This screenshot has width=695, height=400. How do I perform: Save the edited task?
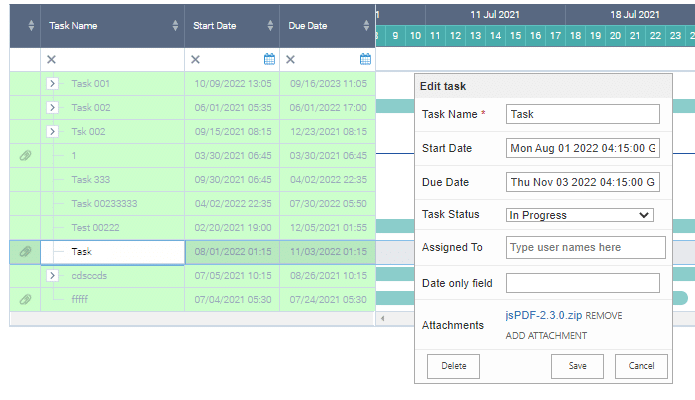[578, 366]
